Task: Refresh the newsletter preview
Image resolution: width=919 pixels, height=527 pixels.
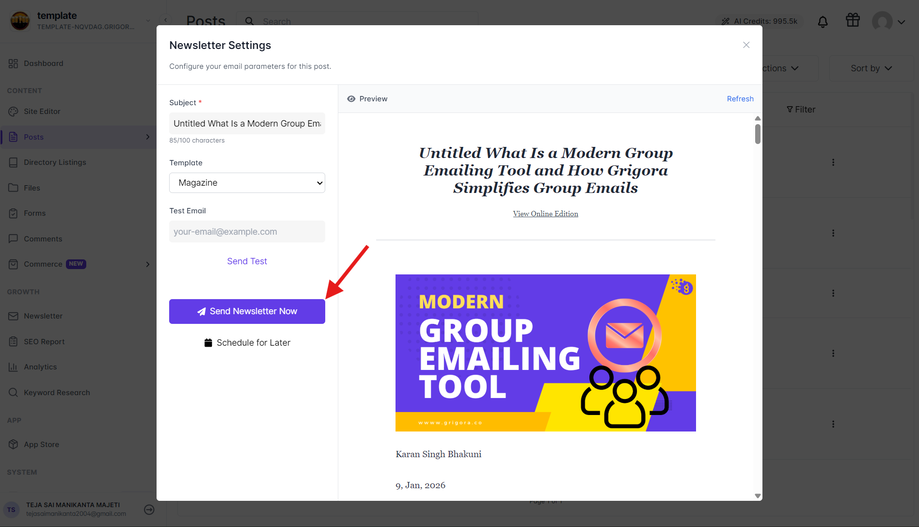Action: [x=740, y=99]
